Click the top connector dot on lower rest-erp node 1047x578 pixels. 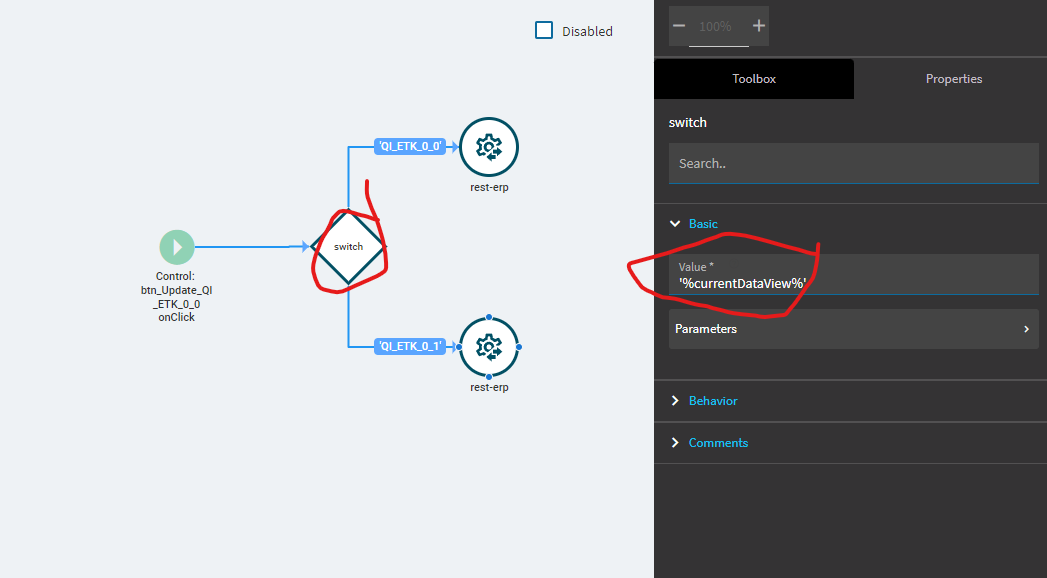489,317
